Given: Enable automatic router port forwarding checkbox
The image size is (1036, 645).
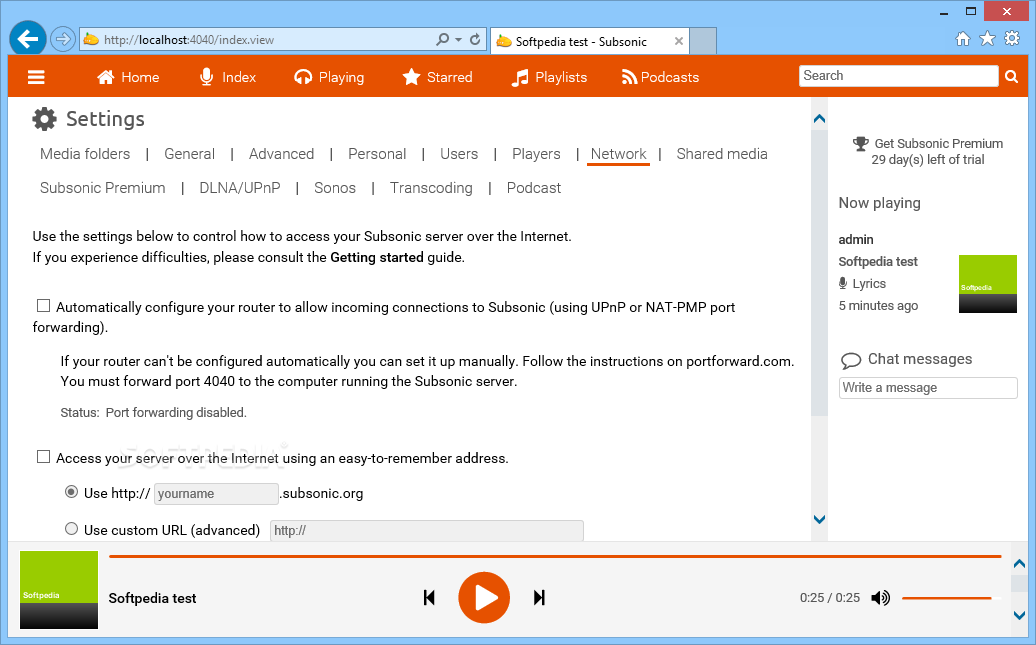Looking at the screenshot, I should pos(44,305).
